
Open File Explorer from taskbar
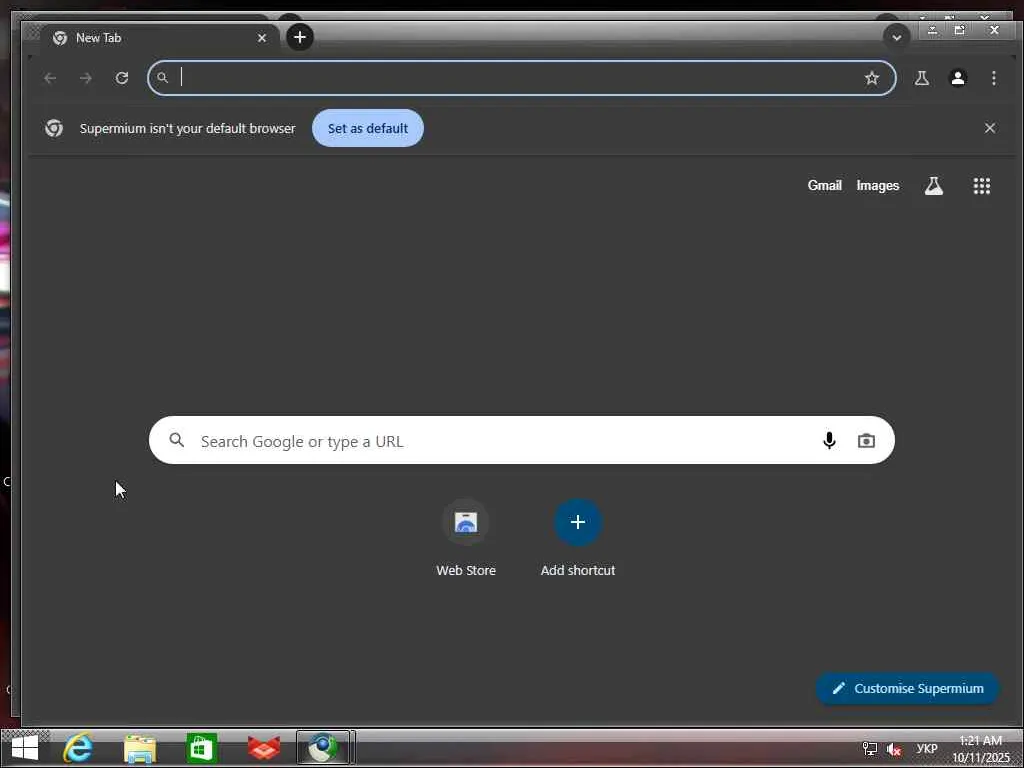[140, 748]
